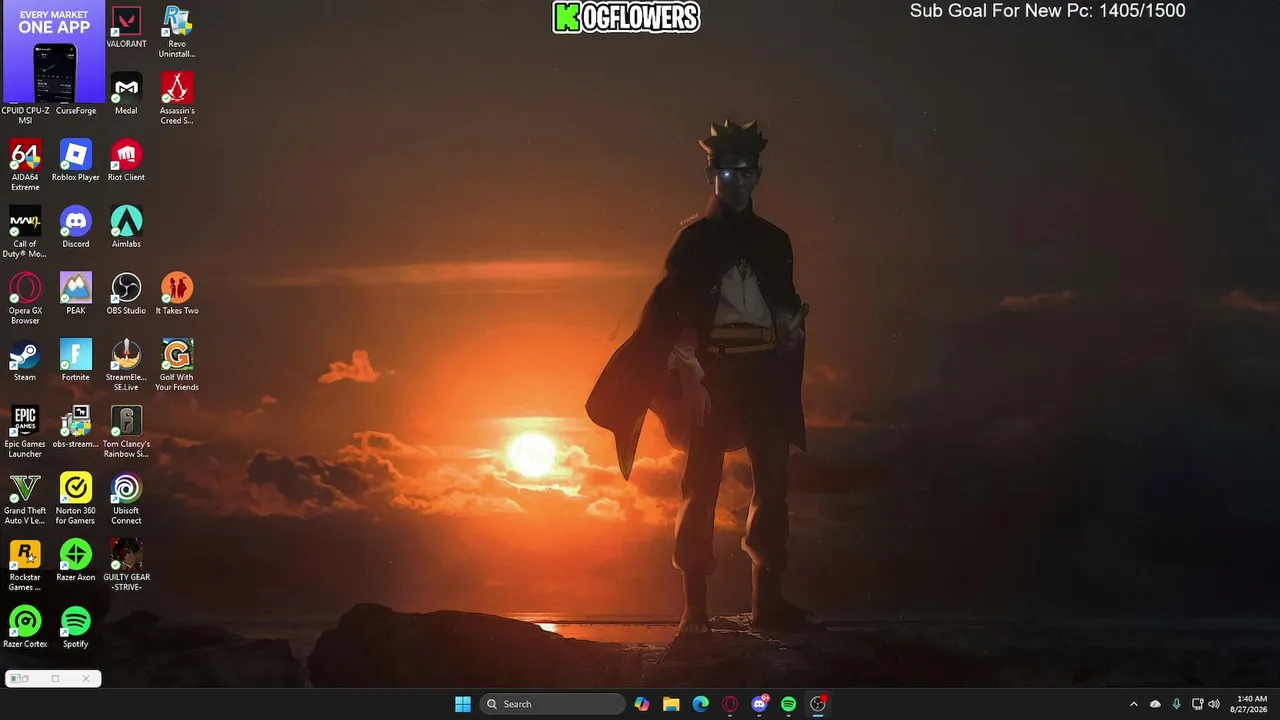Select the Razer Axon desktop icon

(76, 561)
